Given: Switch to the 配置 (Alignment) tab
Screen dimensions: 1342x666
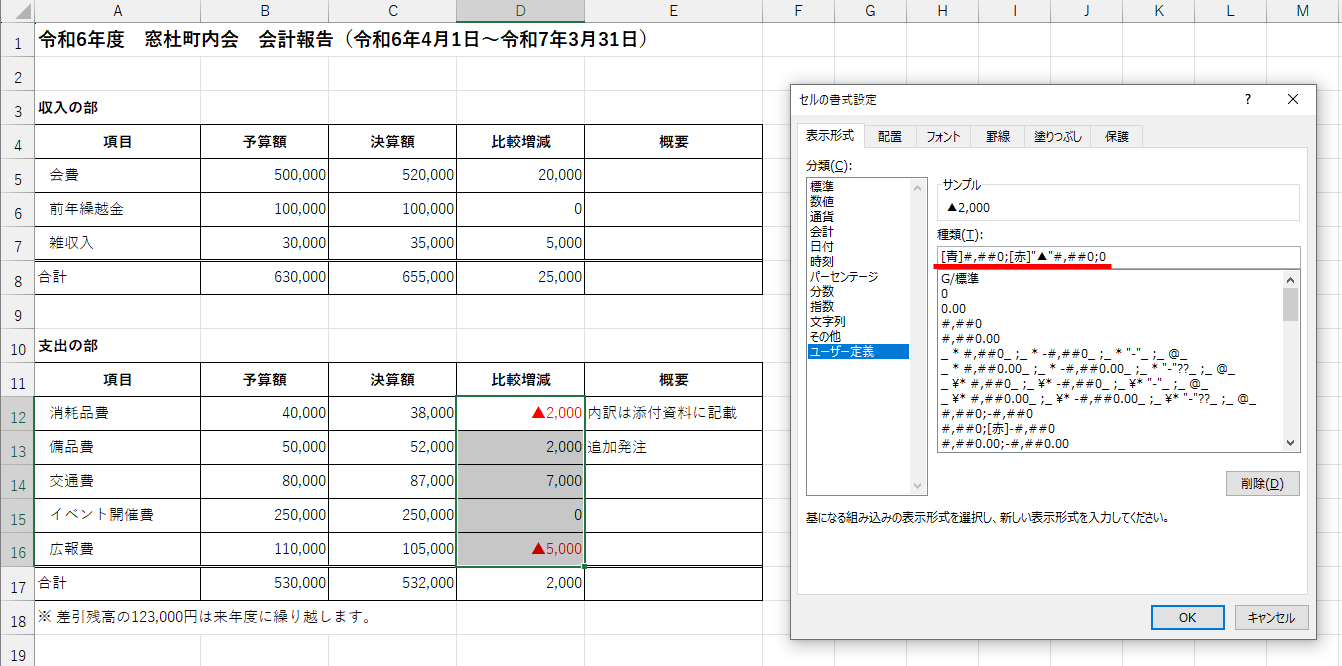Looking at the screenshot, I should [889, 137].
